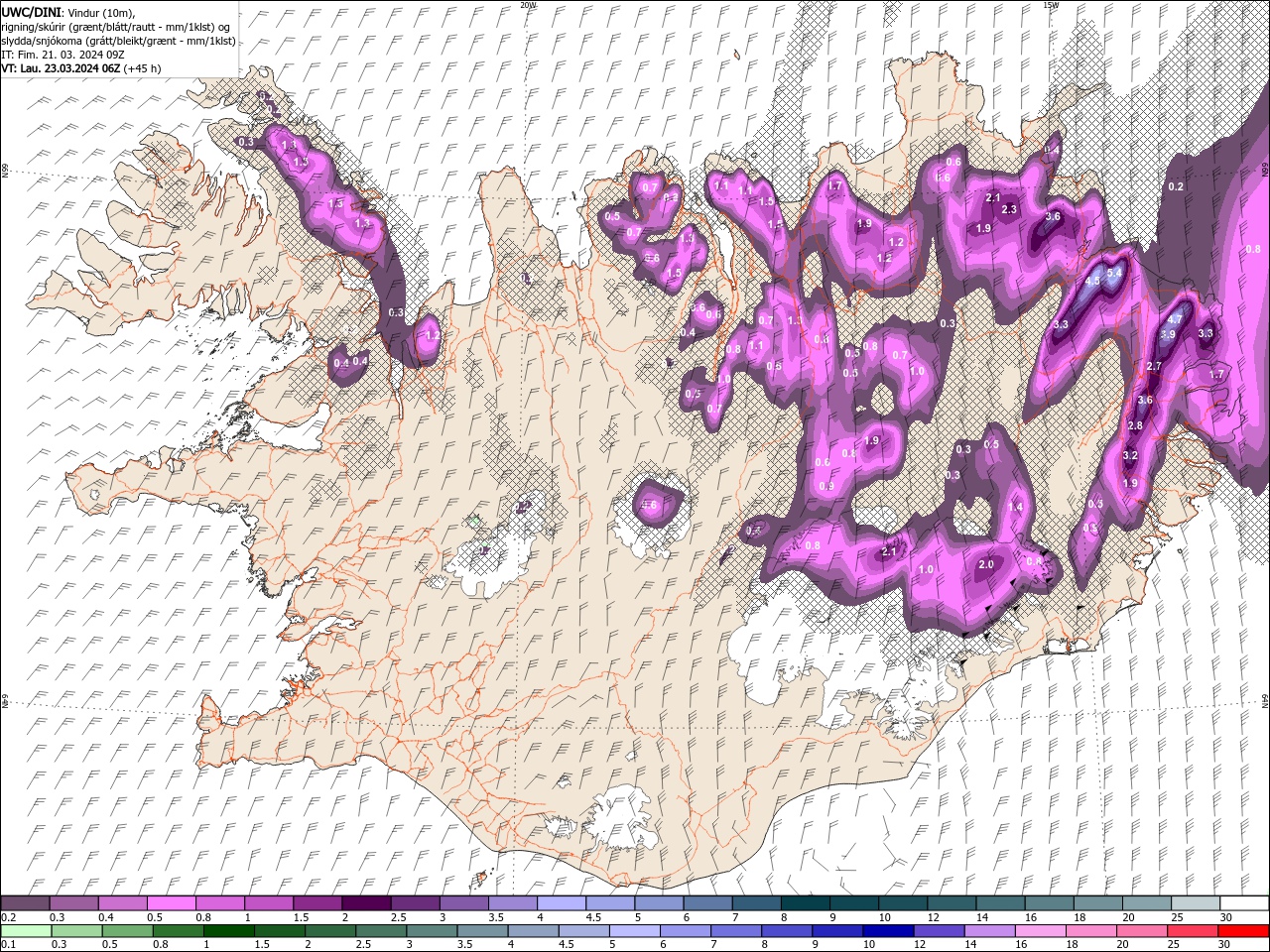The width and height of the screenshot is (1270, 952).
Task: Click the 4.5 snowfall value on the map
Action: coord(1093,282)
